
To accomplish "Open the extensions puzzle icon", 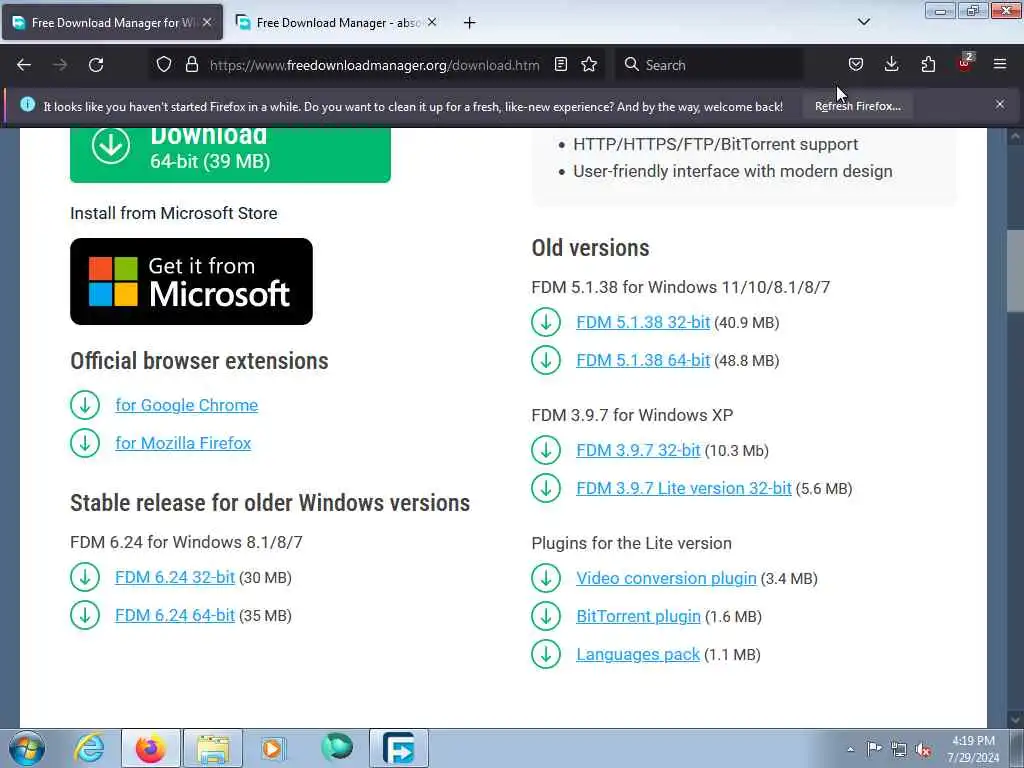I will (928, 65).
